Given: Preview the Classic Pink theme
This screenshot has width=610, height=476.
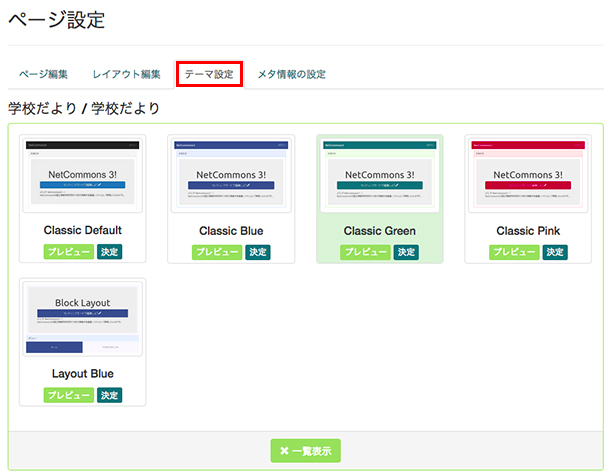Looking at the screenshot, I should [x=514, y=252].
